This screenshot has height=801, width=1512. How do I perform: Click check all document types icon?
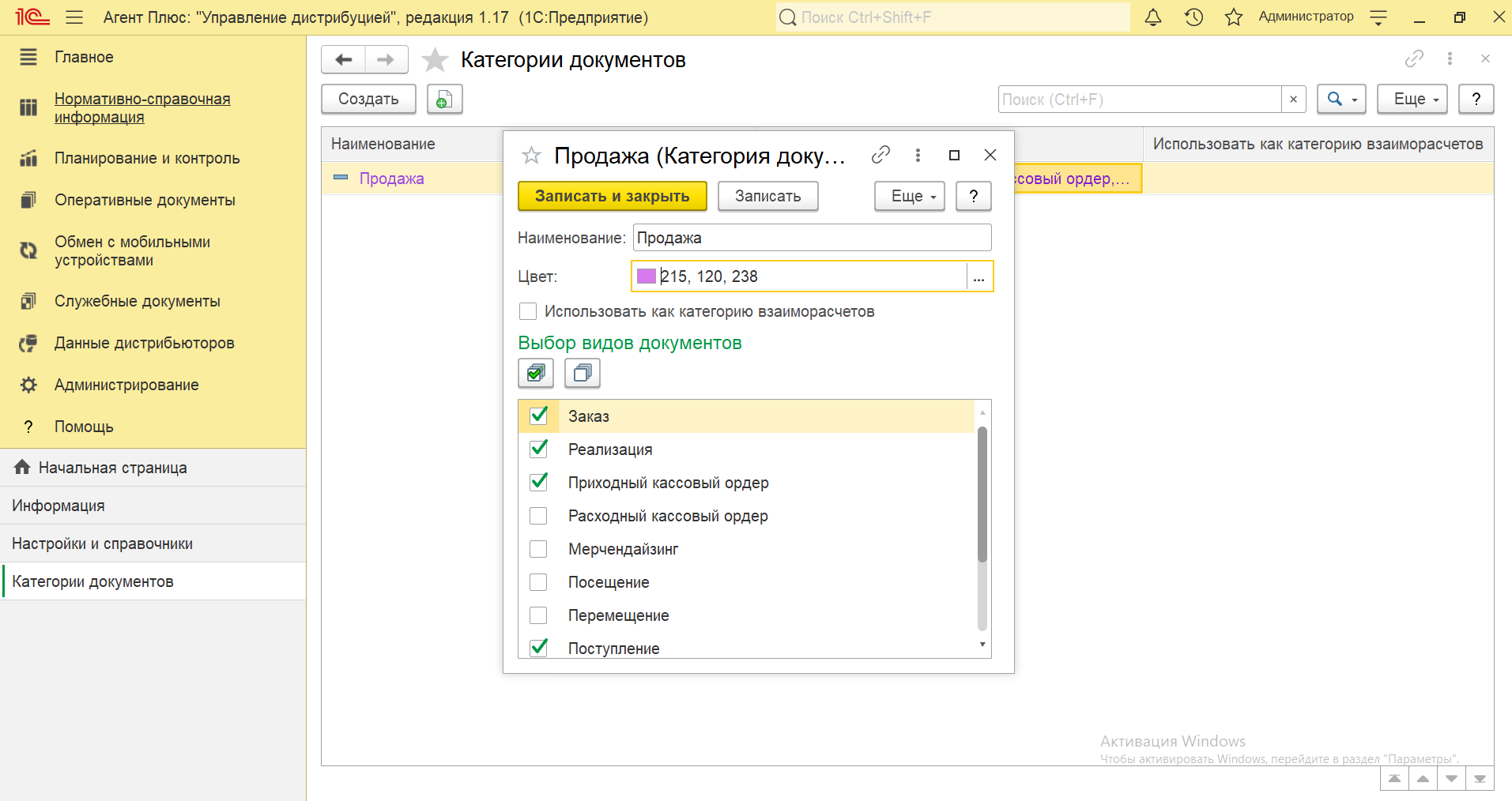[x=536, y=373]
